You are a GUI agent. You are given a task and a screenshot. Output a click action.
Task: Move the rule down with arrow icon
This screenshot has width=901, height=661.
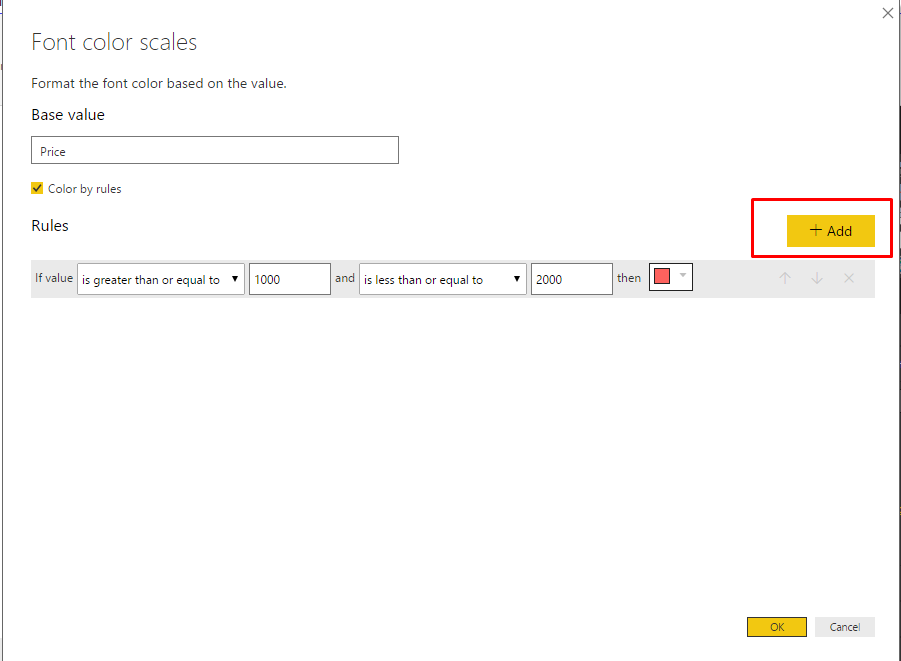[817, 278]
